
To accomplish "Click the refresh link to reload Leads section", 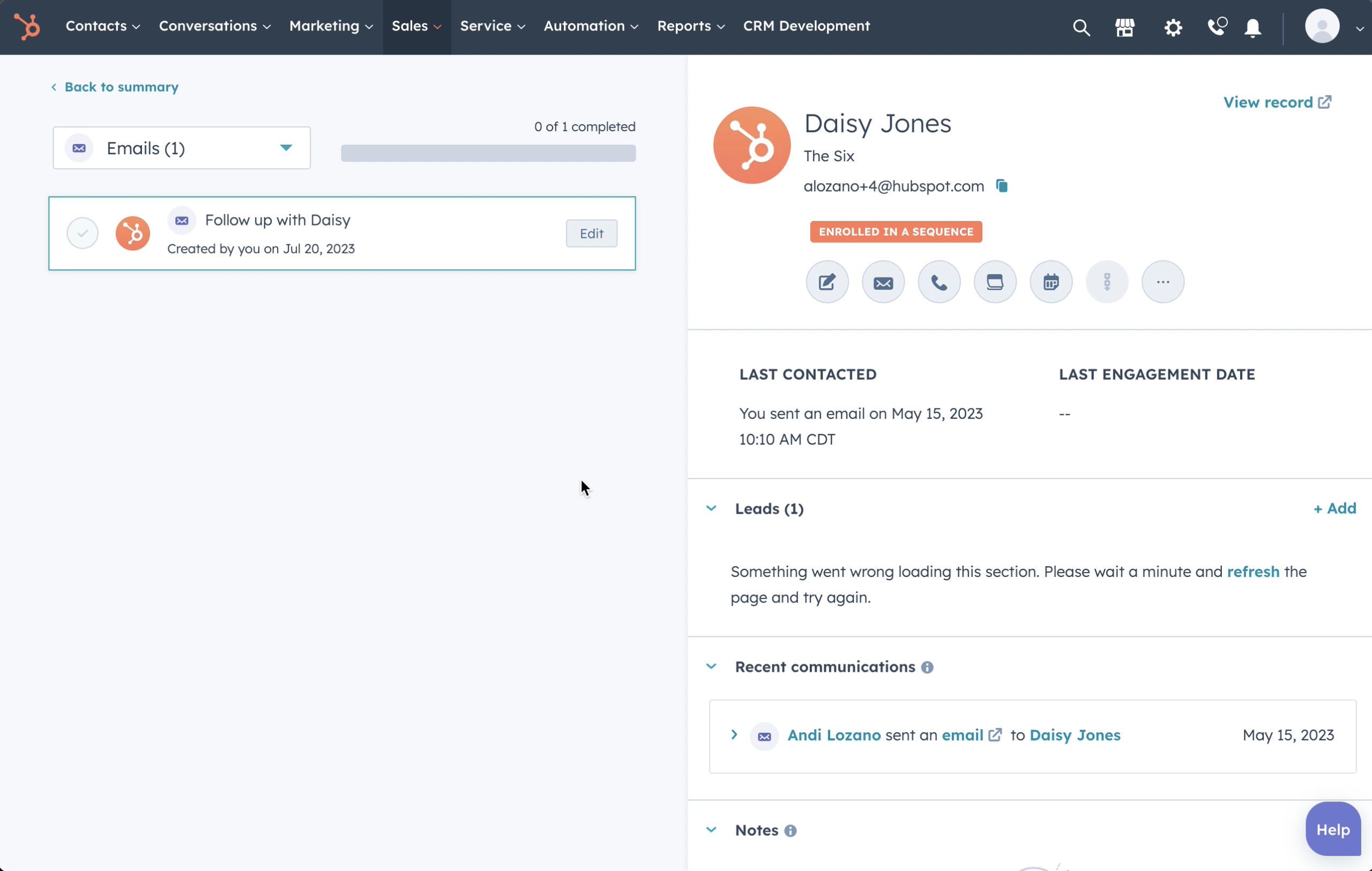I will coord(1253,571).
